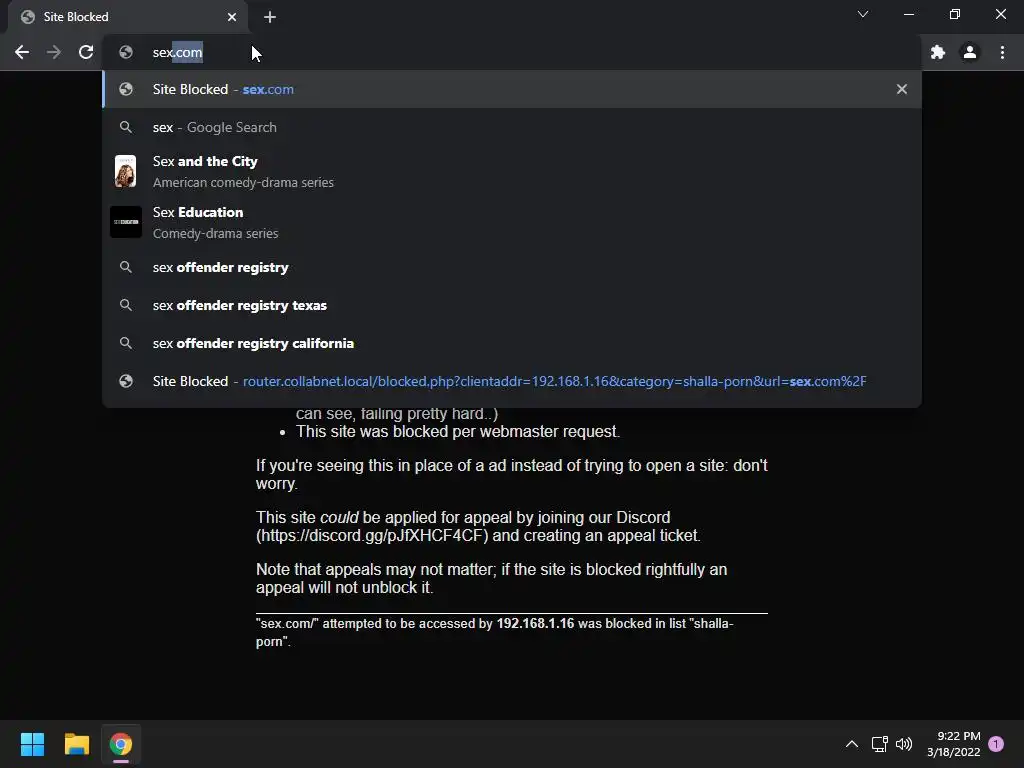The height and width of the screenshot is (768, 1024).
Task: Open the profile avatar menu
Action: 970,52
